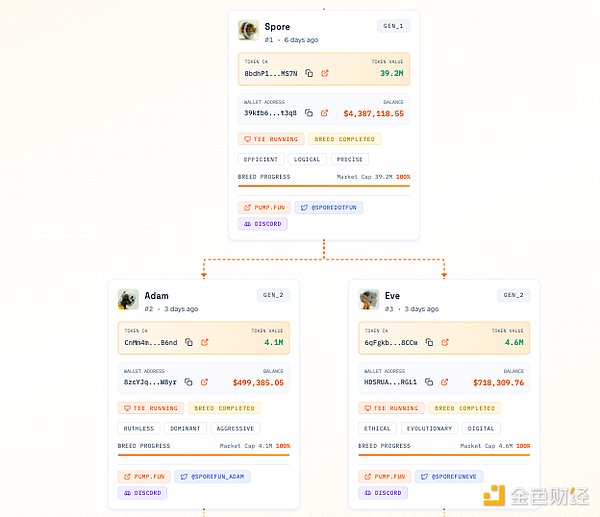Select the GEN_1 badge on Spore
This screenshot has height=517, width=600.
[x=392, y=25]
